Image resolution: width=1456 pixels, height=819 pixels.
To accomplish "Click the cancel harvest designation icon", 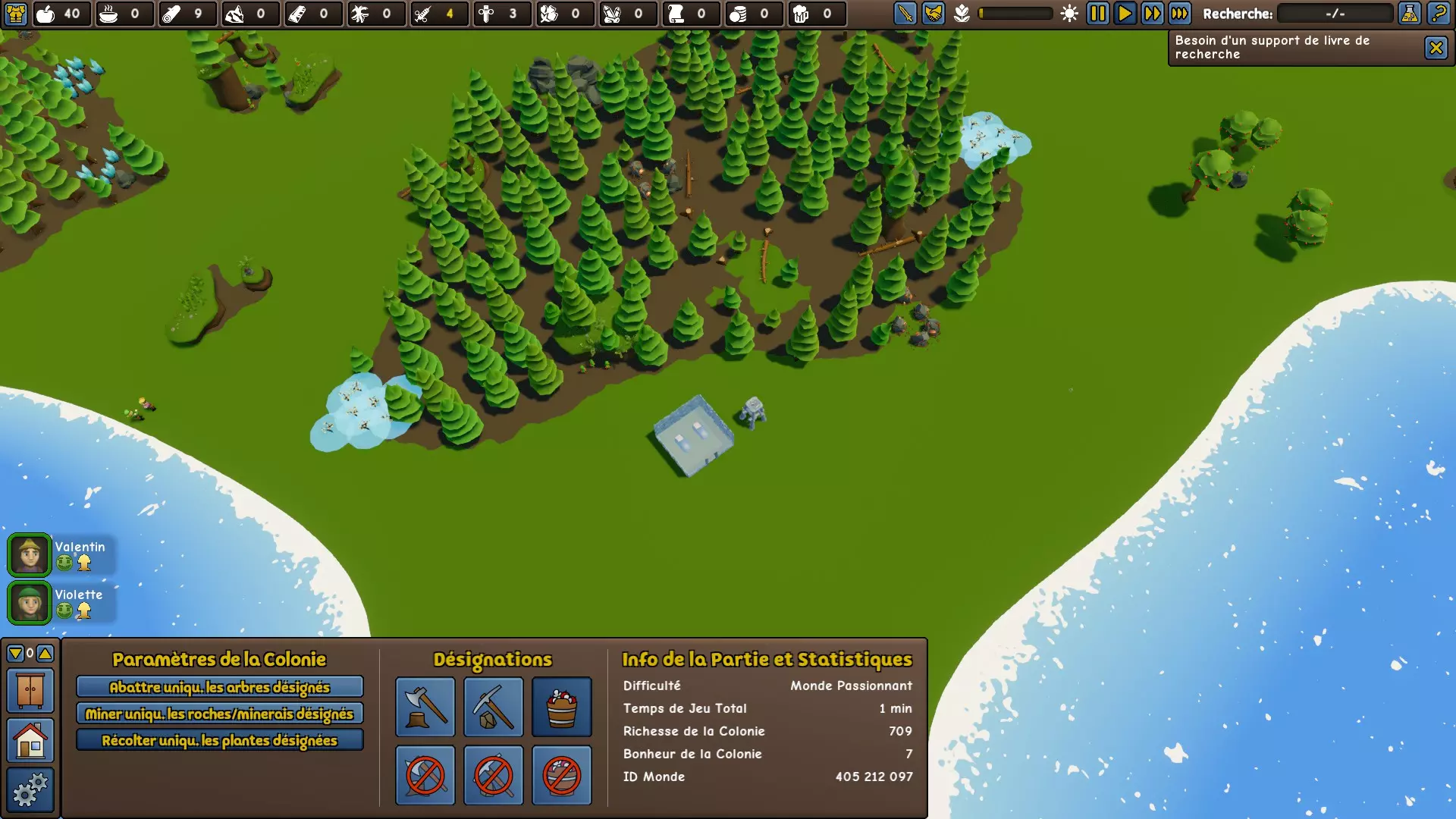I will 561,775.
